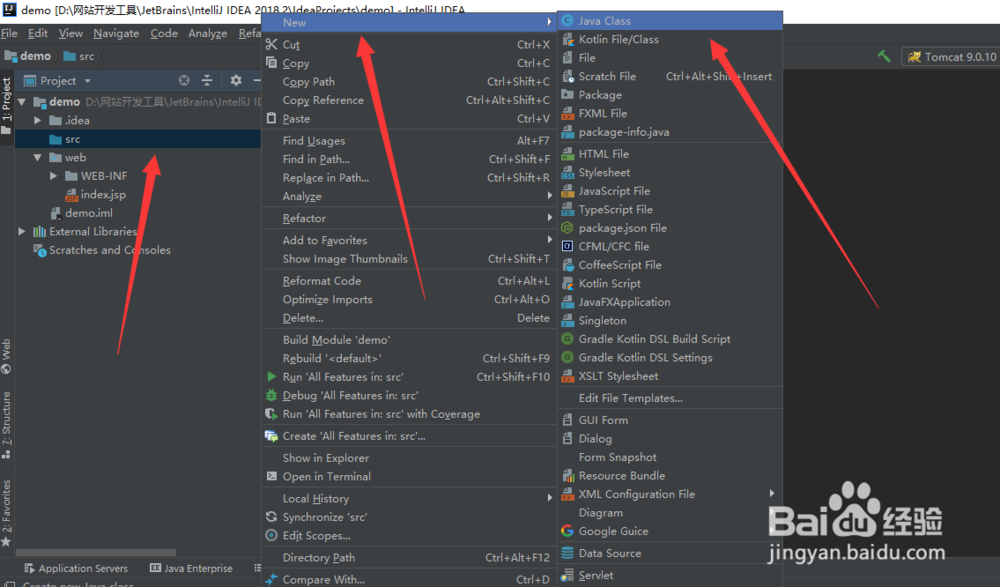This screenshot has width=1000, height=587.
Task: Click the Kotlin Script icon
Action: click(567, 283)
